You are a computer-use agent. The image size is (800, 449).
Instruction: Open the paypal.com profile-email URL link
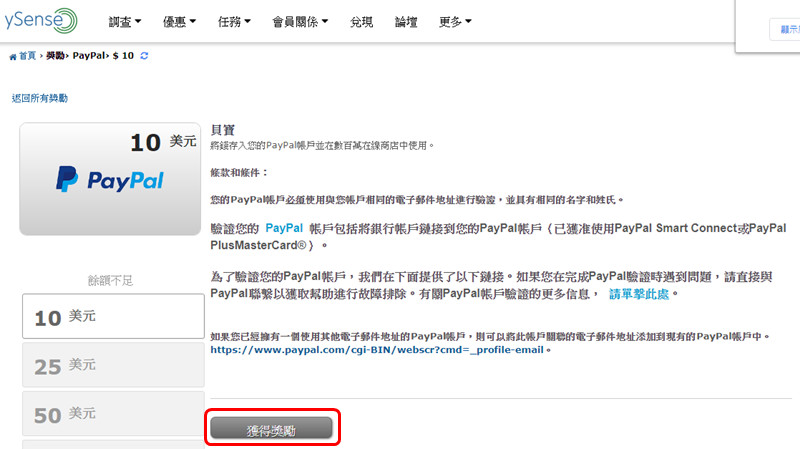(377, 350)
